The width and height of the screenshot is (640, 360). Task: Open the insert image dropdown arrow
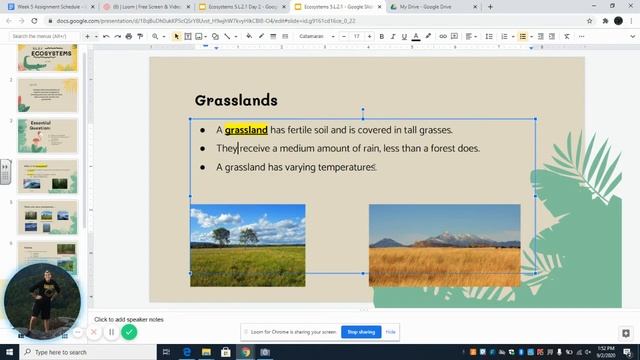pos(205,36)
